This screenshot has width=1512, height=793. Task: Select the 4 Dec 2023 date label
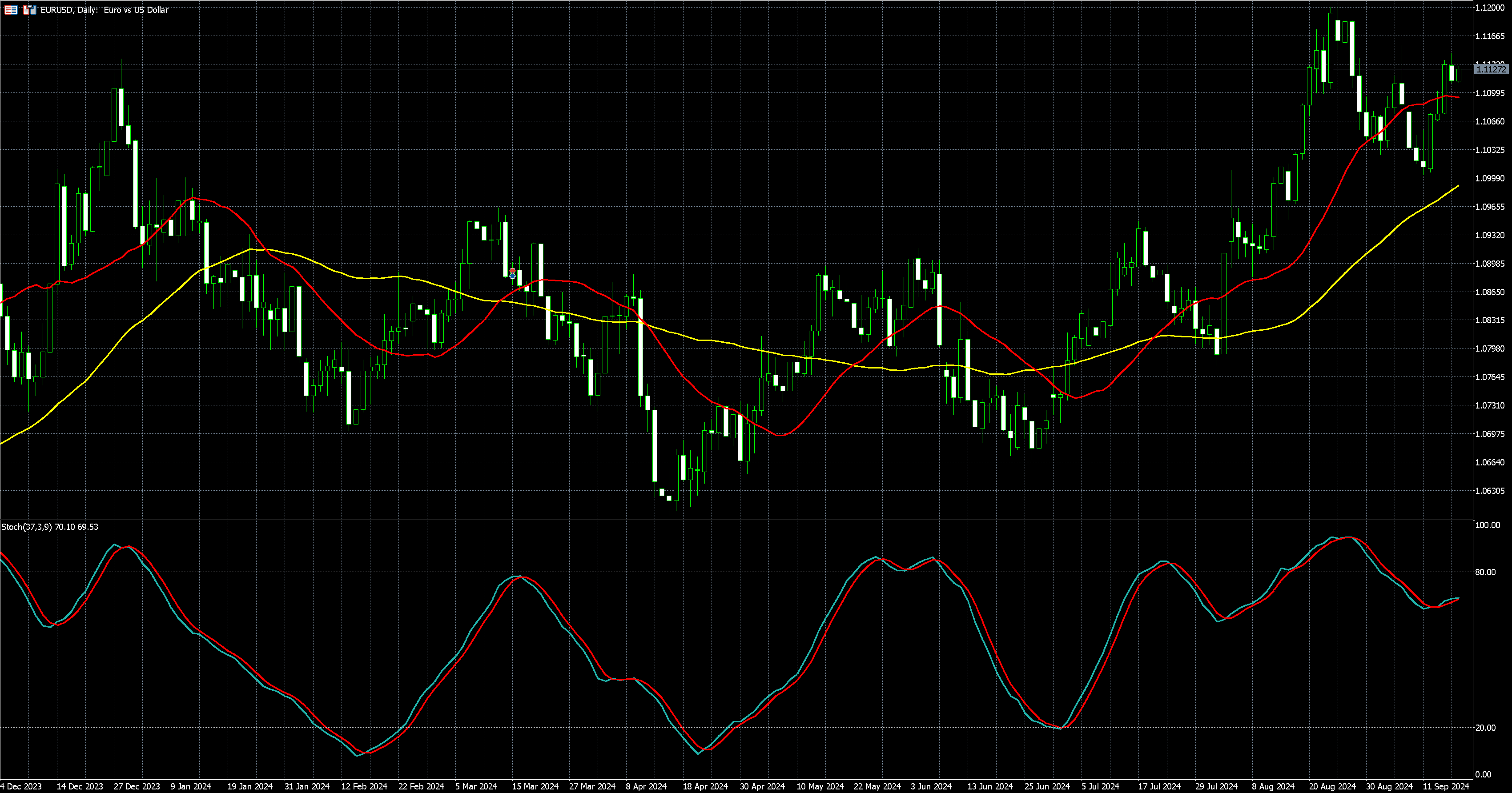(x=21, y=786)
